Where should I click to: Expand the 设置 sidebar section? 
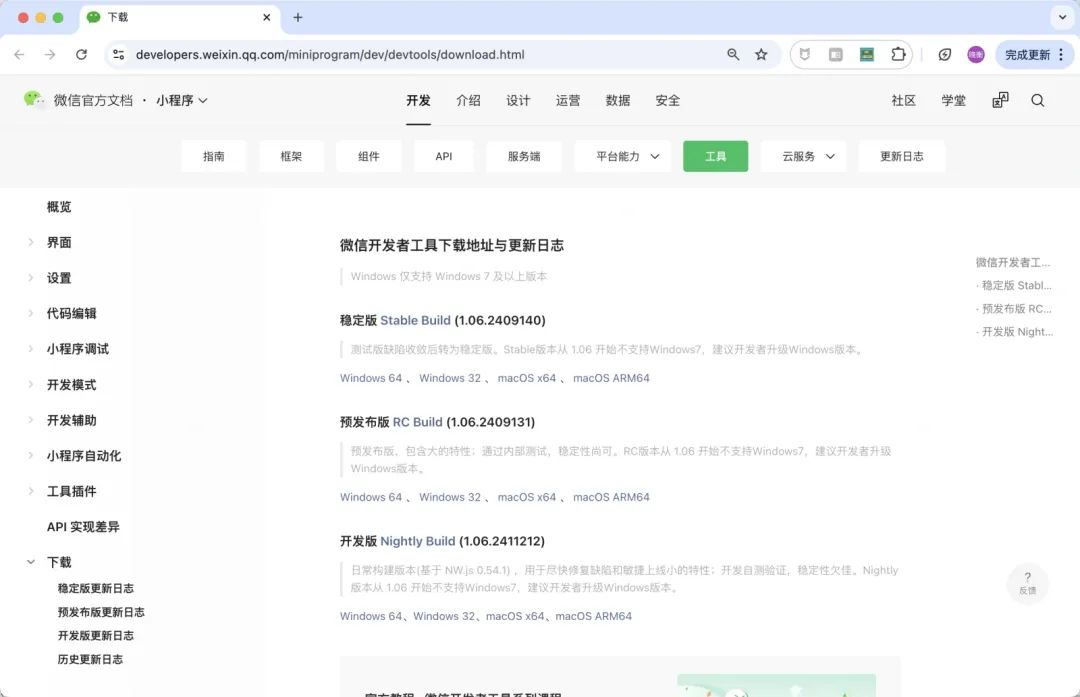pyautogui.click(x=31, y=278)
